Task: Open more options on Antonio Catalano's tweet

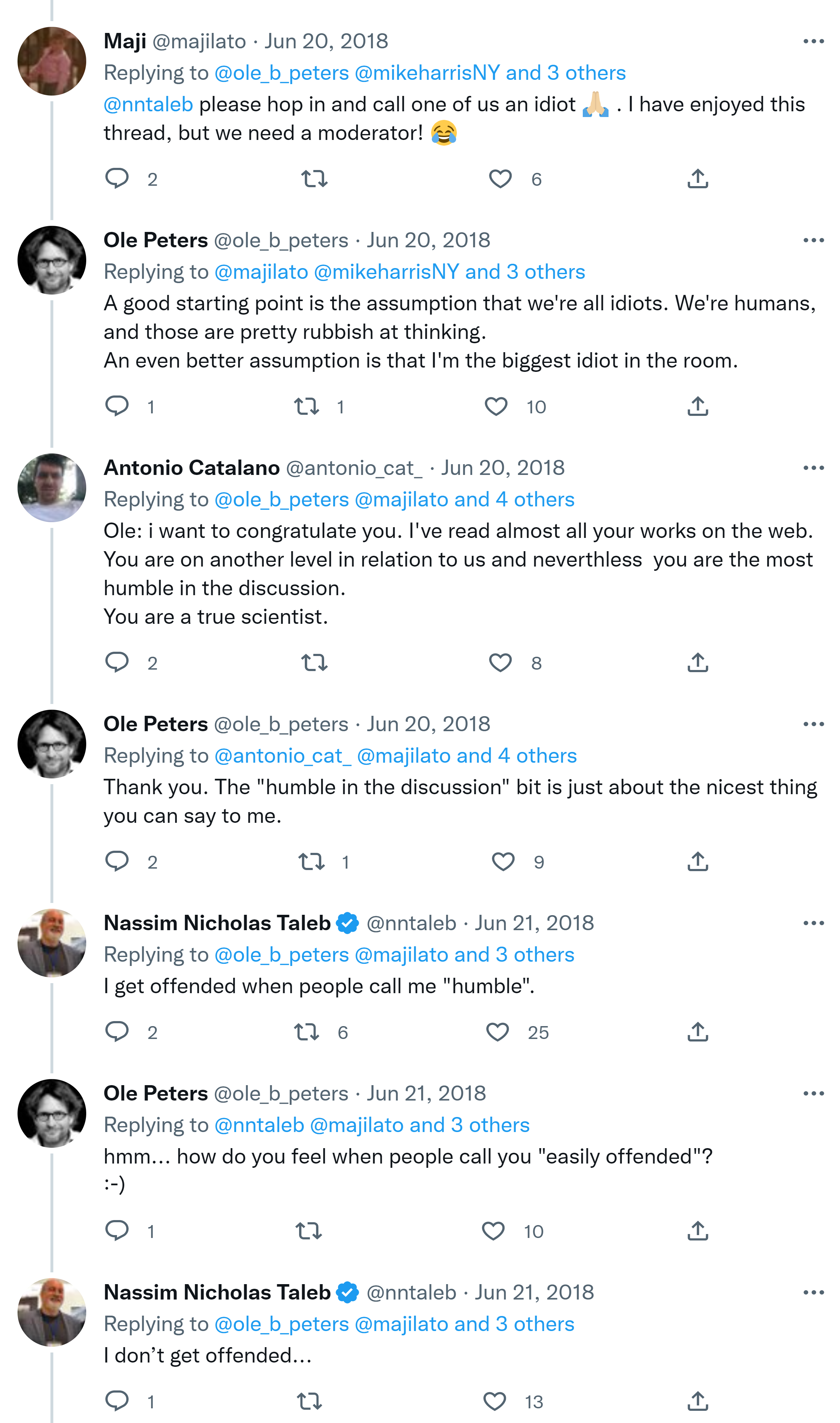Action: 813,468
